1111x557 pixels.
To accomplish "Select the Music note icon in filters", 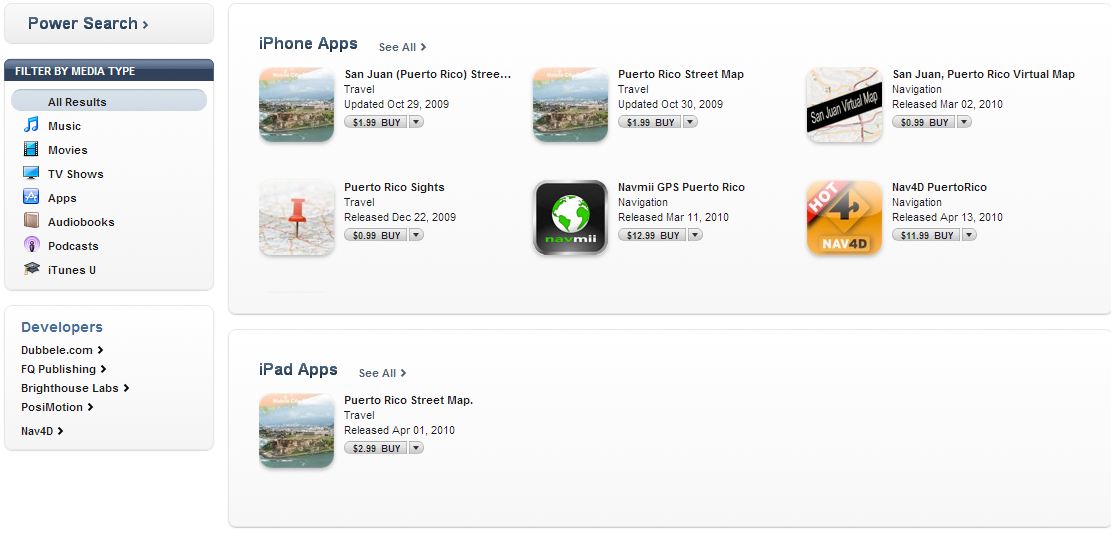I will tap(32, 126).
